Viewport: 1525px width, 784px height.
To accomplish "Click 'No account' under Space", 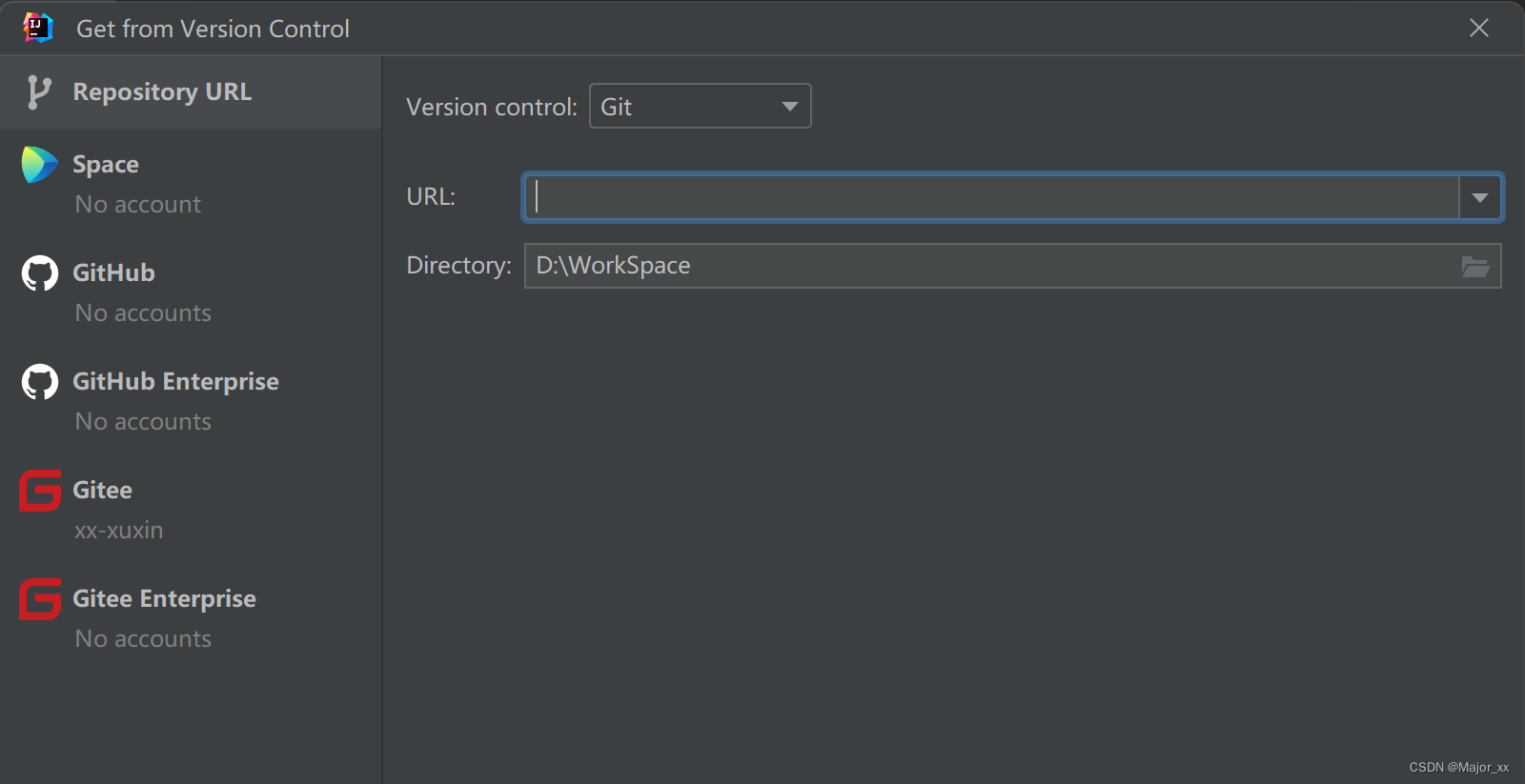I will click(x=138, y=205).
